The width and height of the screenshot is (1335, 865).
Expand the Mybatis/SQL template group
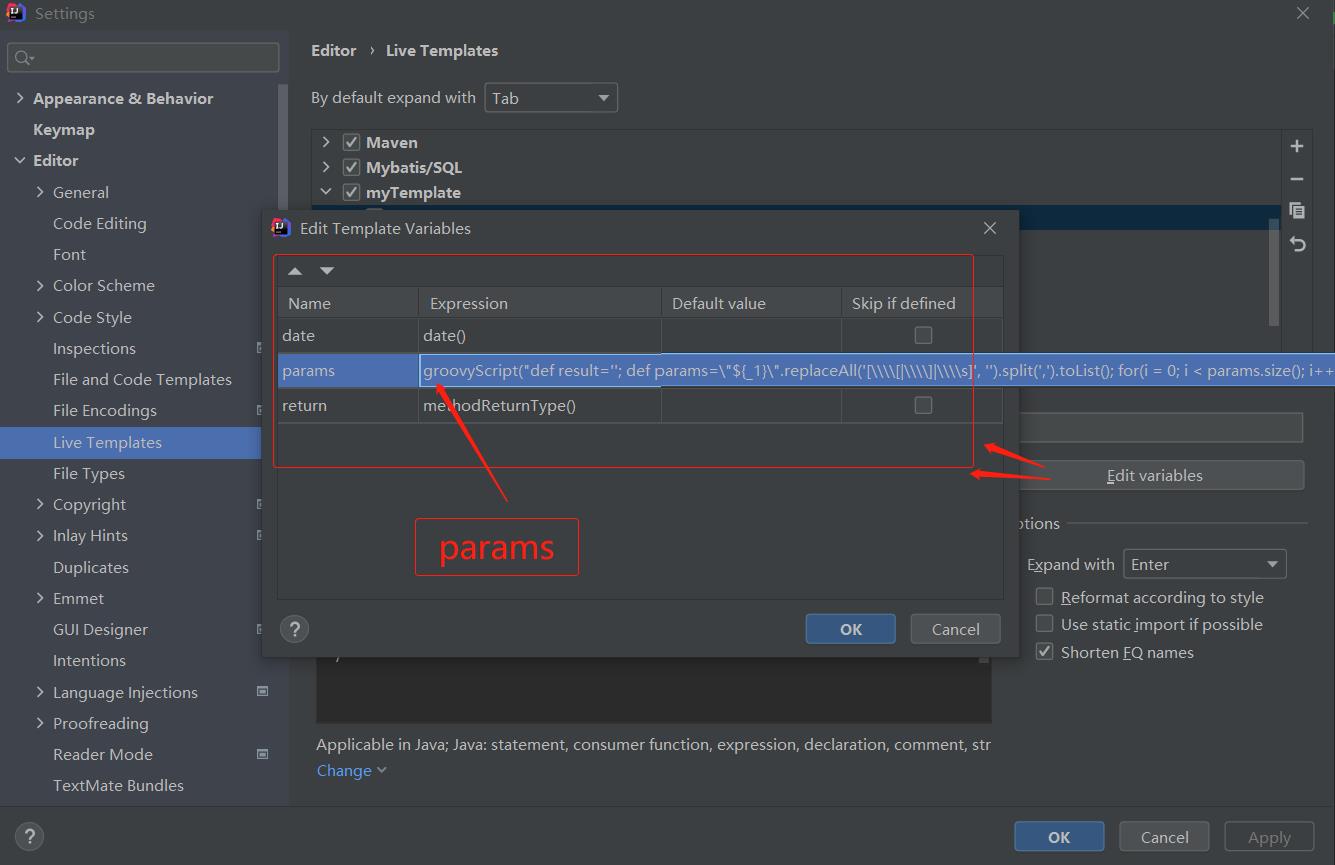tap(326, 167)
